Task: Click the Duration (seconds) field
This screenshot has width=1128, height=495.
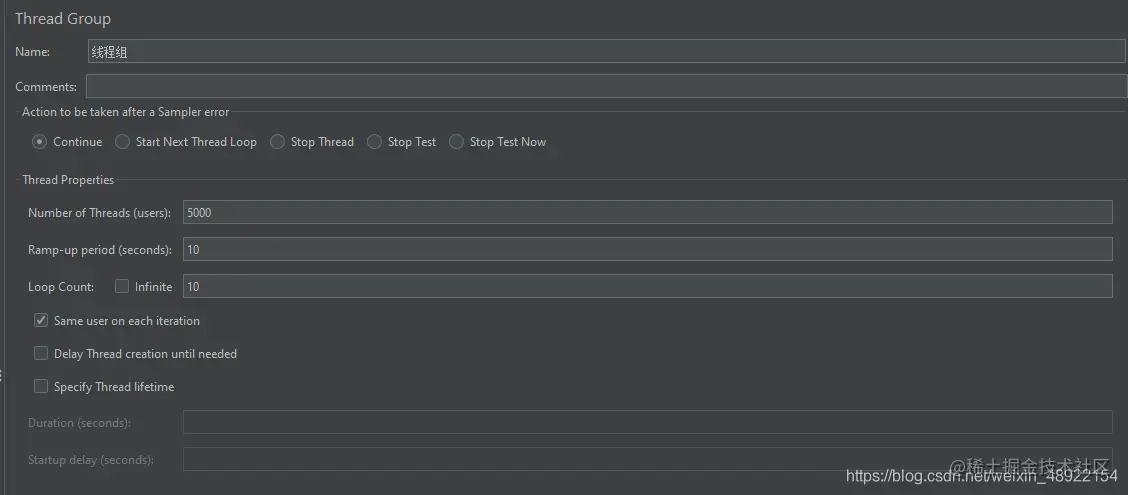Action: (x=648, y=422)
